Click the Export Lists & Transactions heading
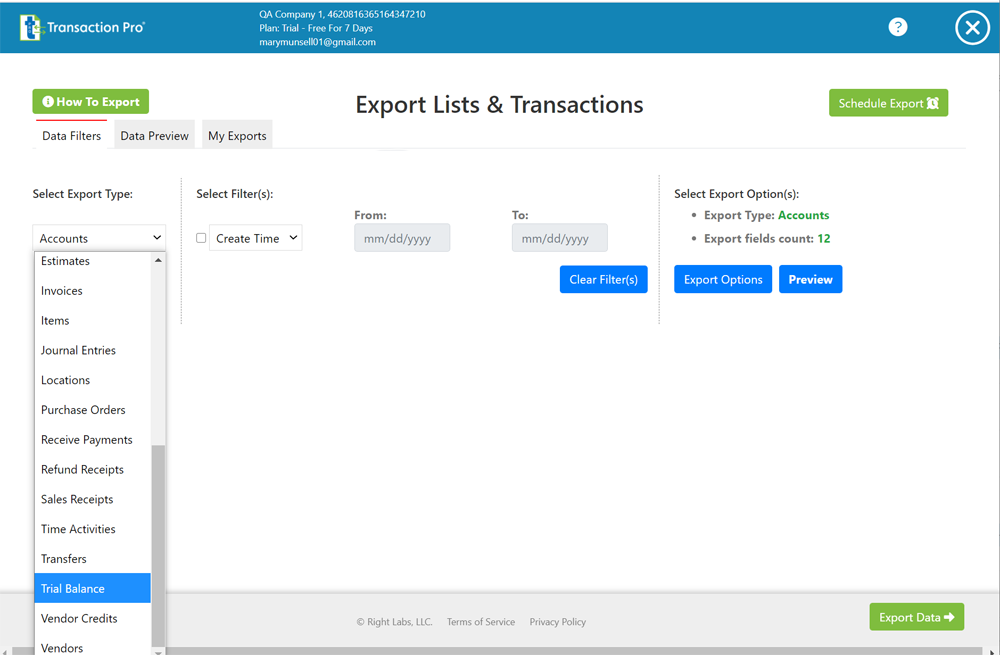1000x655 pixels. 499,105
